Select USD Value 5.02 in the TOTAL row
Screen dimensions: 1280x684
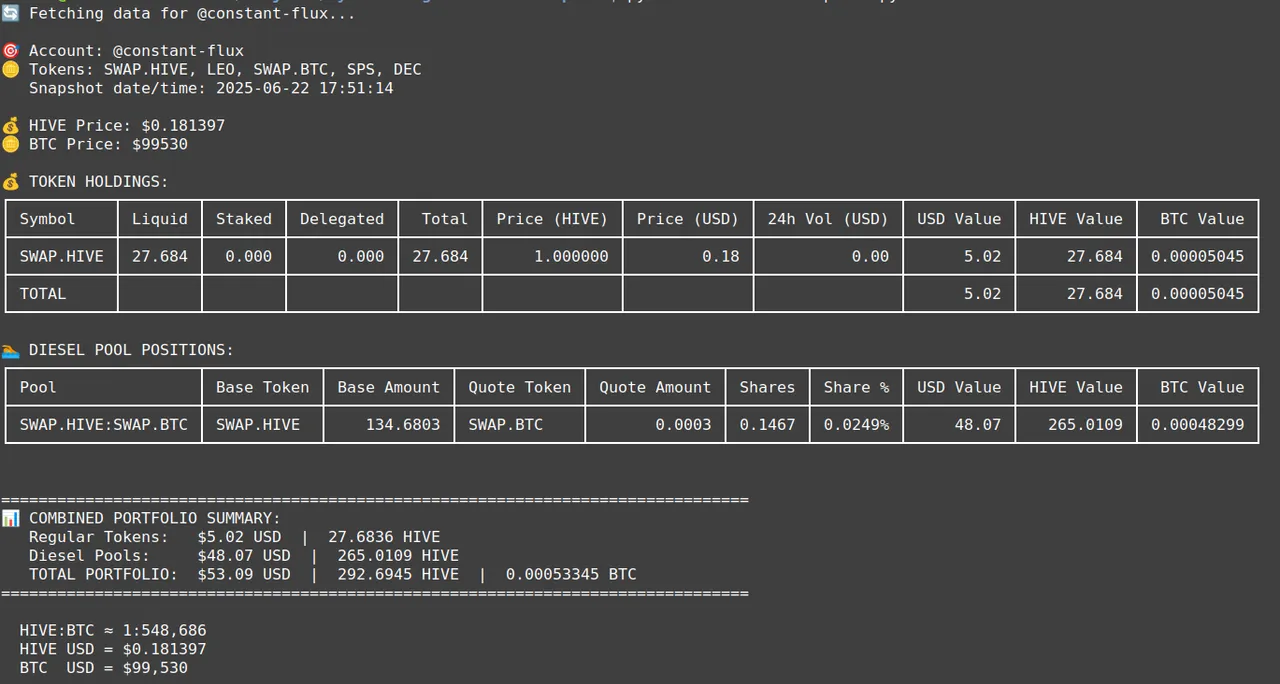point(983,294)
